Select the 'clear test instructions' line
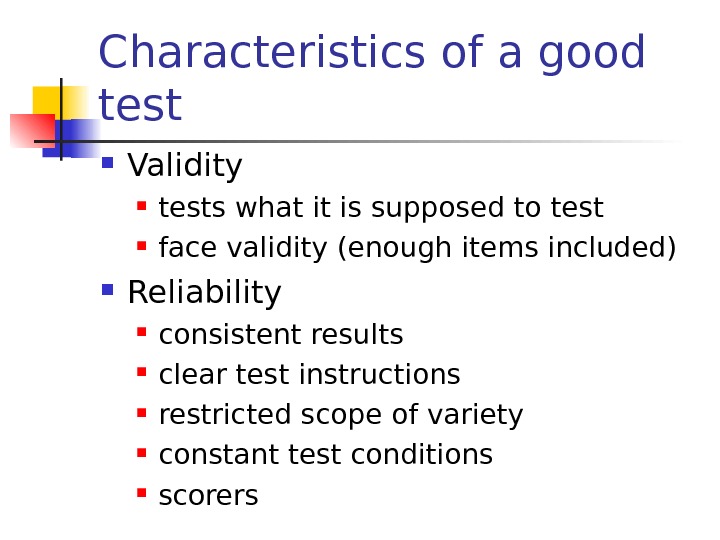This screenshot has width=720, height=540. click(x=309, y=375)
